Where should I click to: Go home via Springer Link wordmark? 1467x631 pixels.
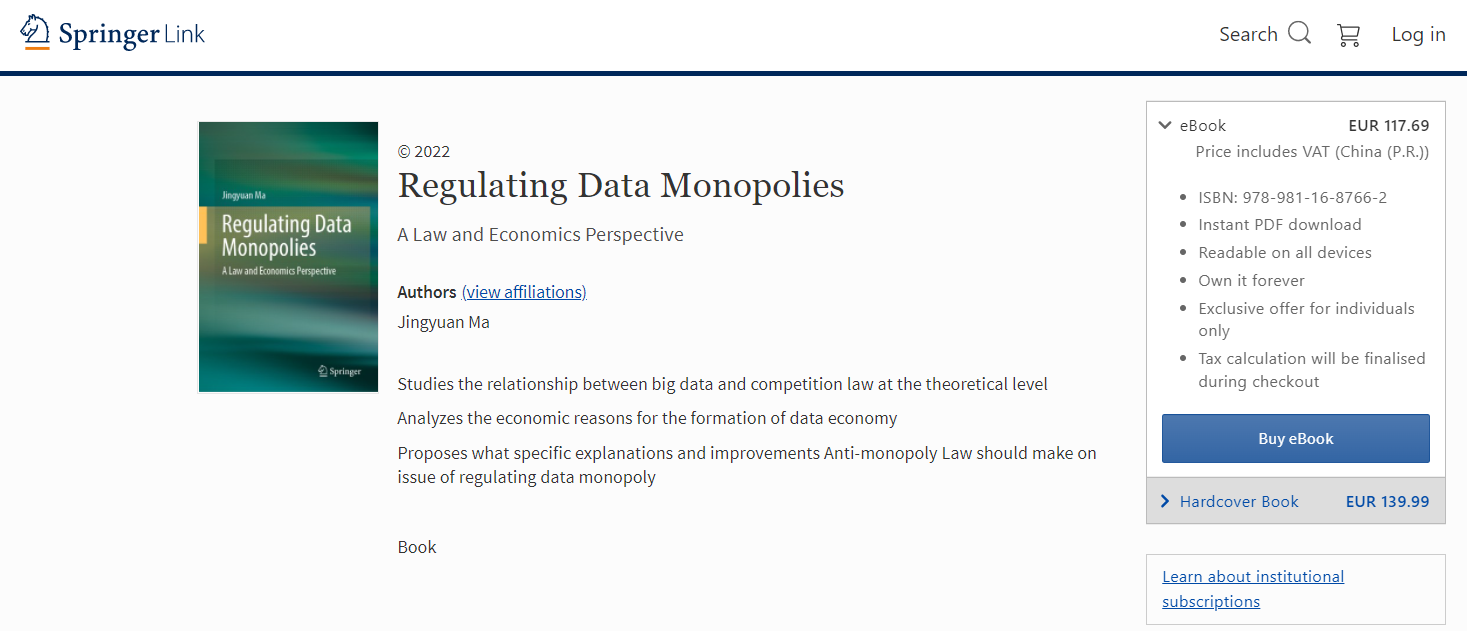coord(131,34)
